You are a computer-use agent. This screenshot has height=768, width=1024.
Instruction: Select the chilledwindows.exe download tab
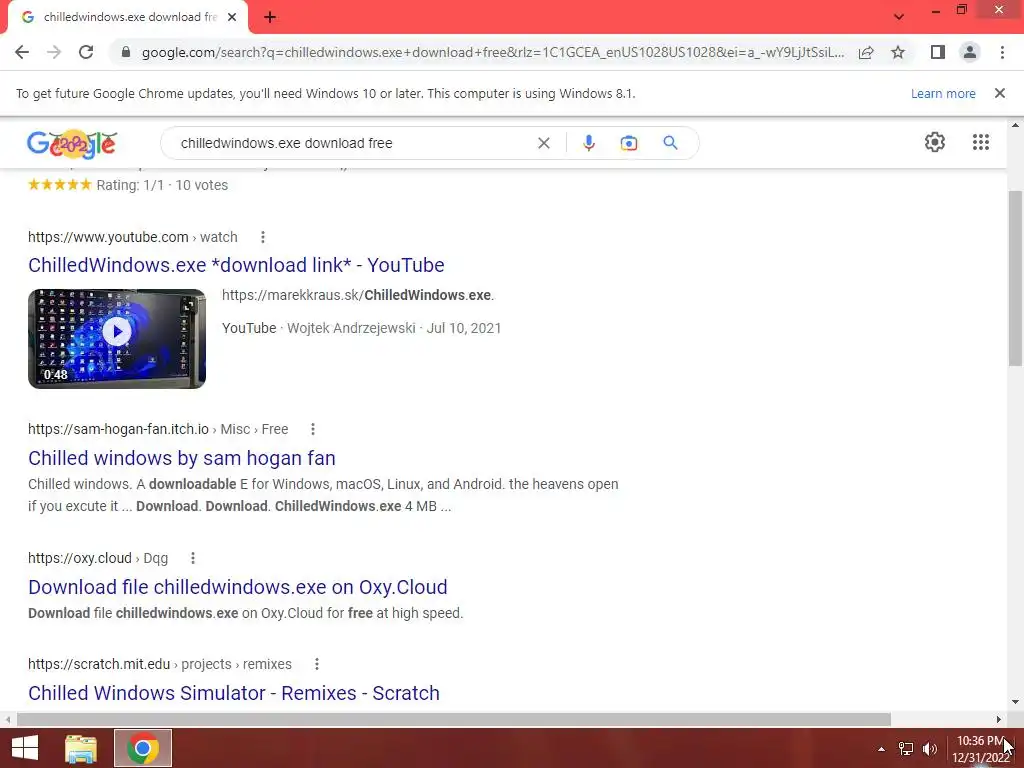tap(128, 18)
